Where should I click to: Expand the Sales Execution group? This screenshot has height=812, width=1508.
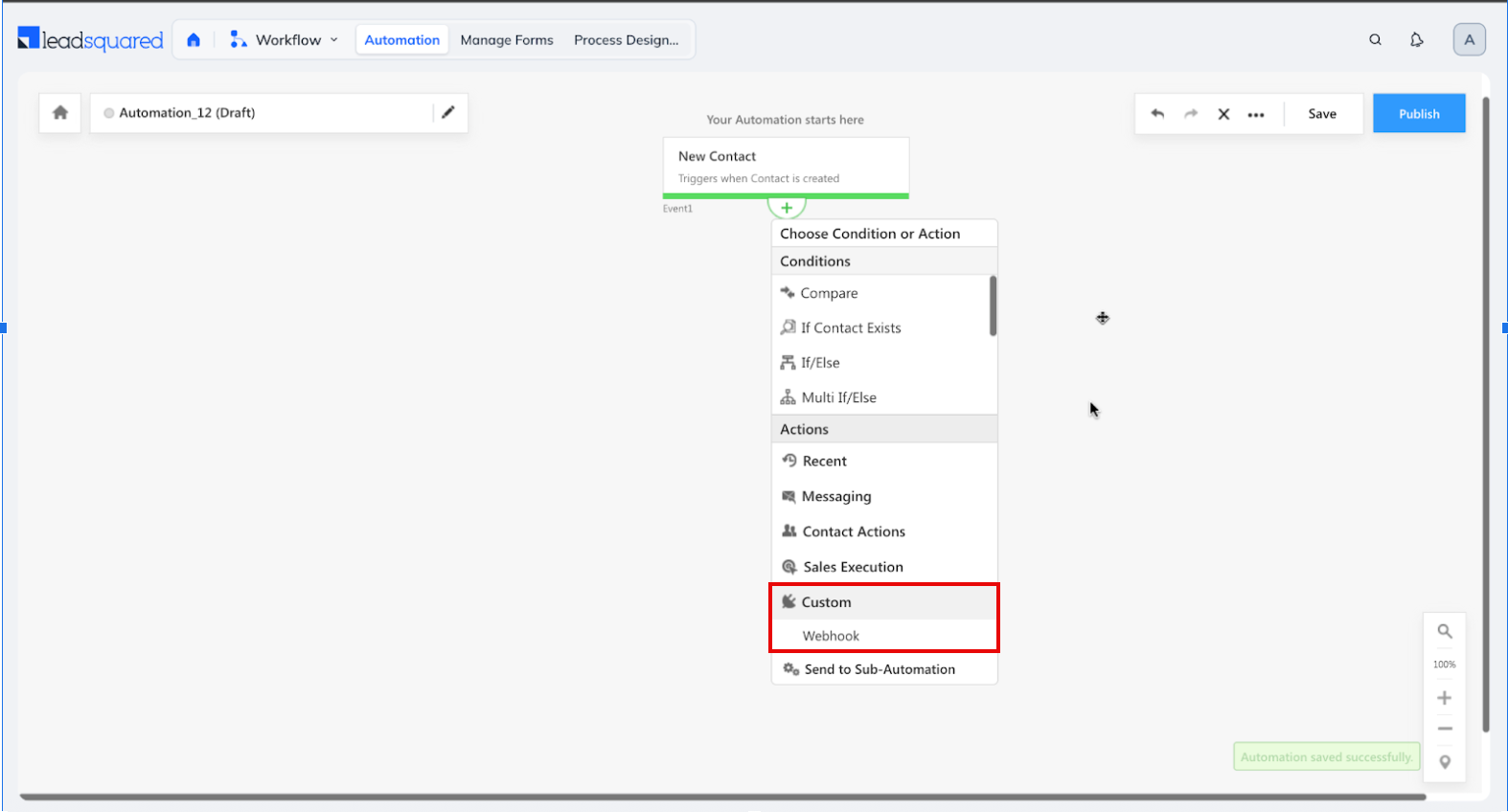884,567
